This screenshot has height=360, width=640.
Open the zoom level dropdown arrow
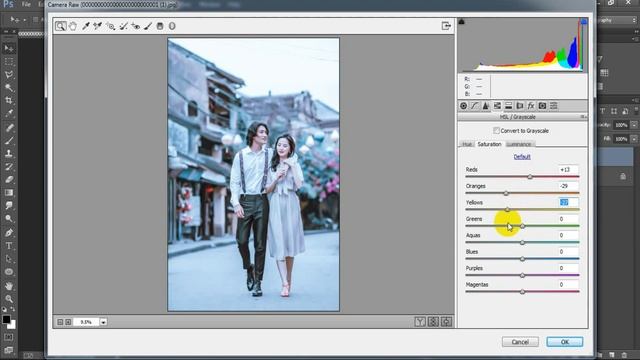103,322
